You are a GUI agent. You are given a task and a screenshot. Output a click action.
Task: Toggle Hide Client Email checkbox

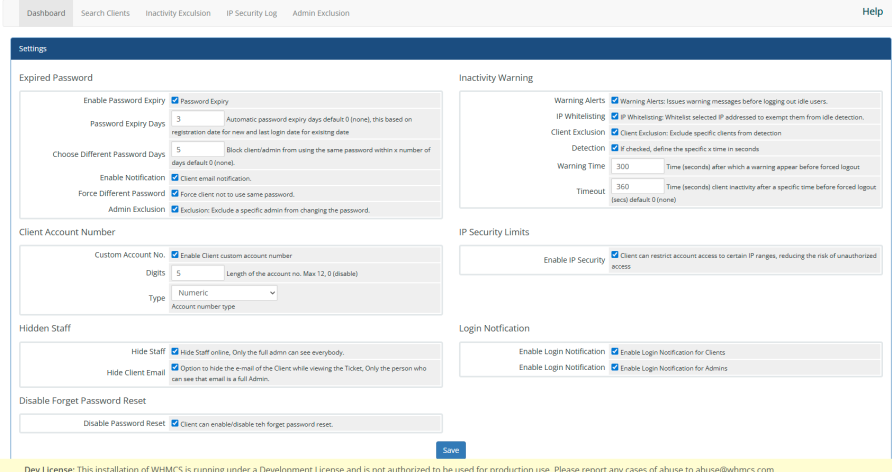(175, 367)
